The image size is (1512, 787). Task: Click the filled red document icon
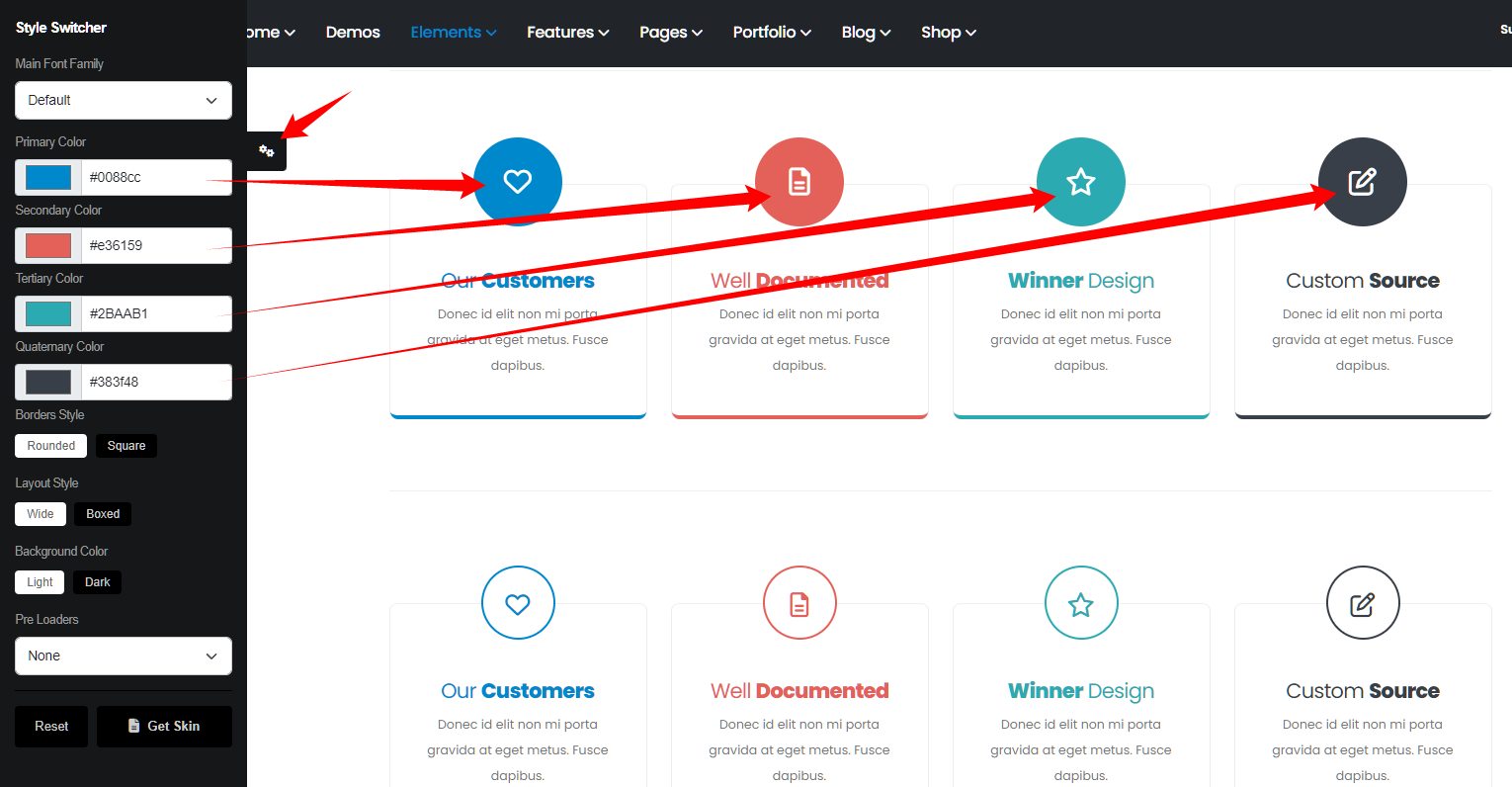click(x=798, y=181)
